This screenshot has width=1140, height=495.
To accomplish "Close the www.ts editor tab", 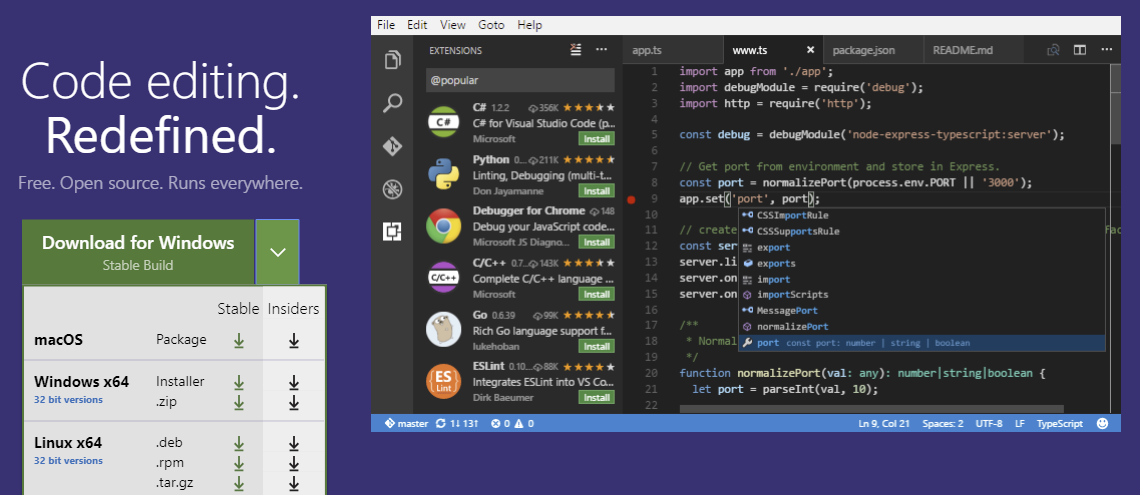I will (811, 50).
